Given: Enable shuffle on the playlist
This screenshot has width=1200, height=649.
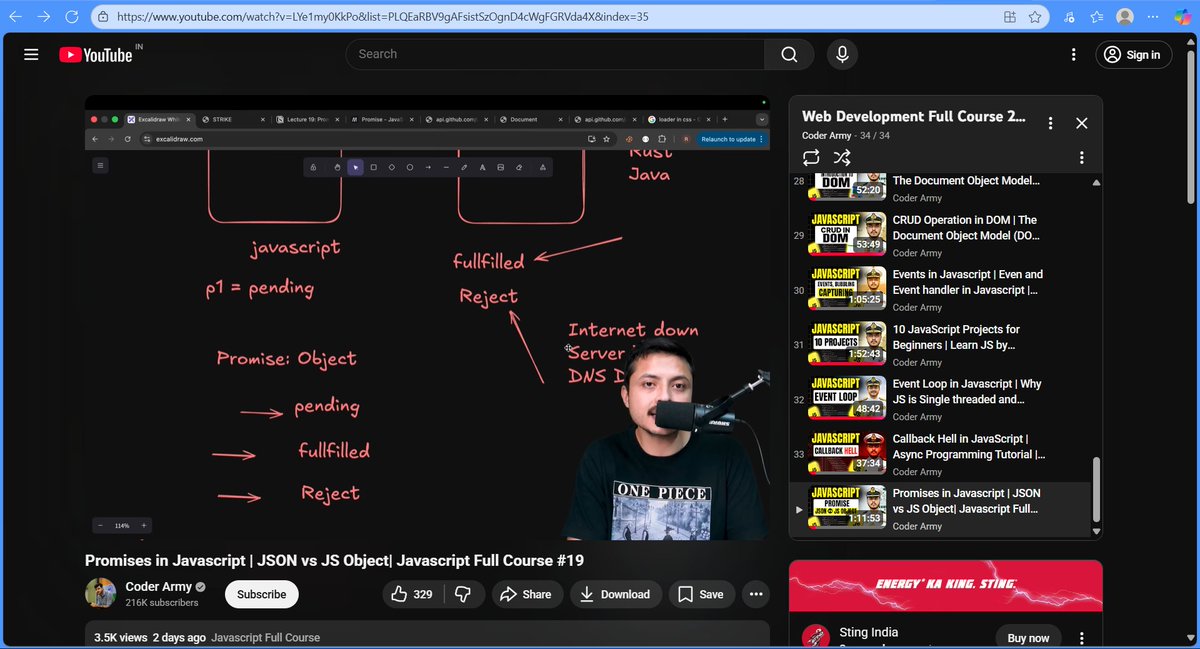Looking at the screenshot, I should point(842,157).
